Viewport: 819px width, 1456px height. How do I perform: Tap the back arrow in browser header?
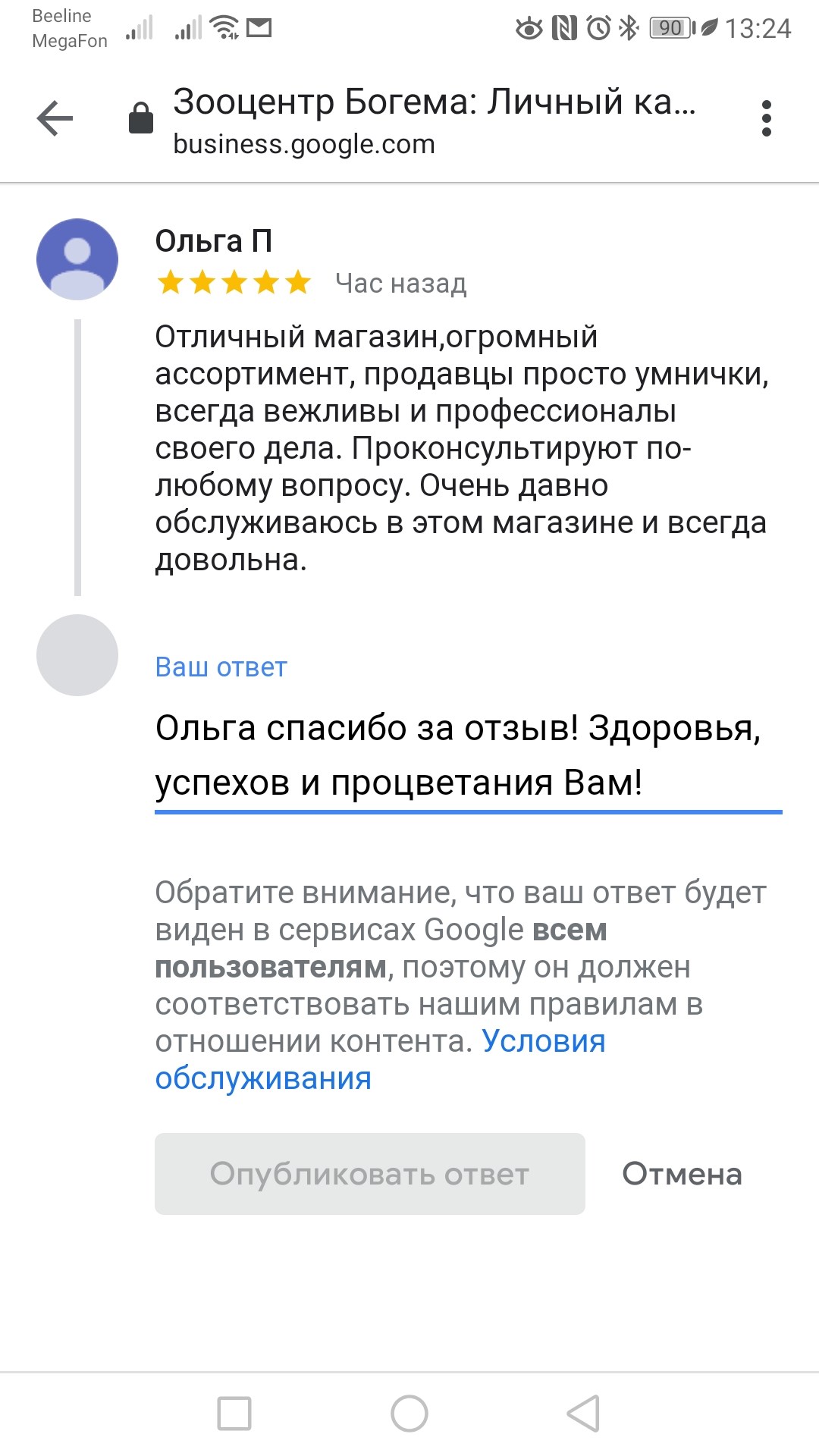click(x=55, y=118)
